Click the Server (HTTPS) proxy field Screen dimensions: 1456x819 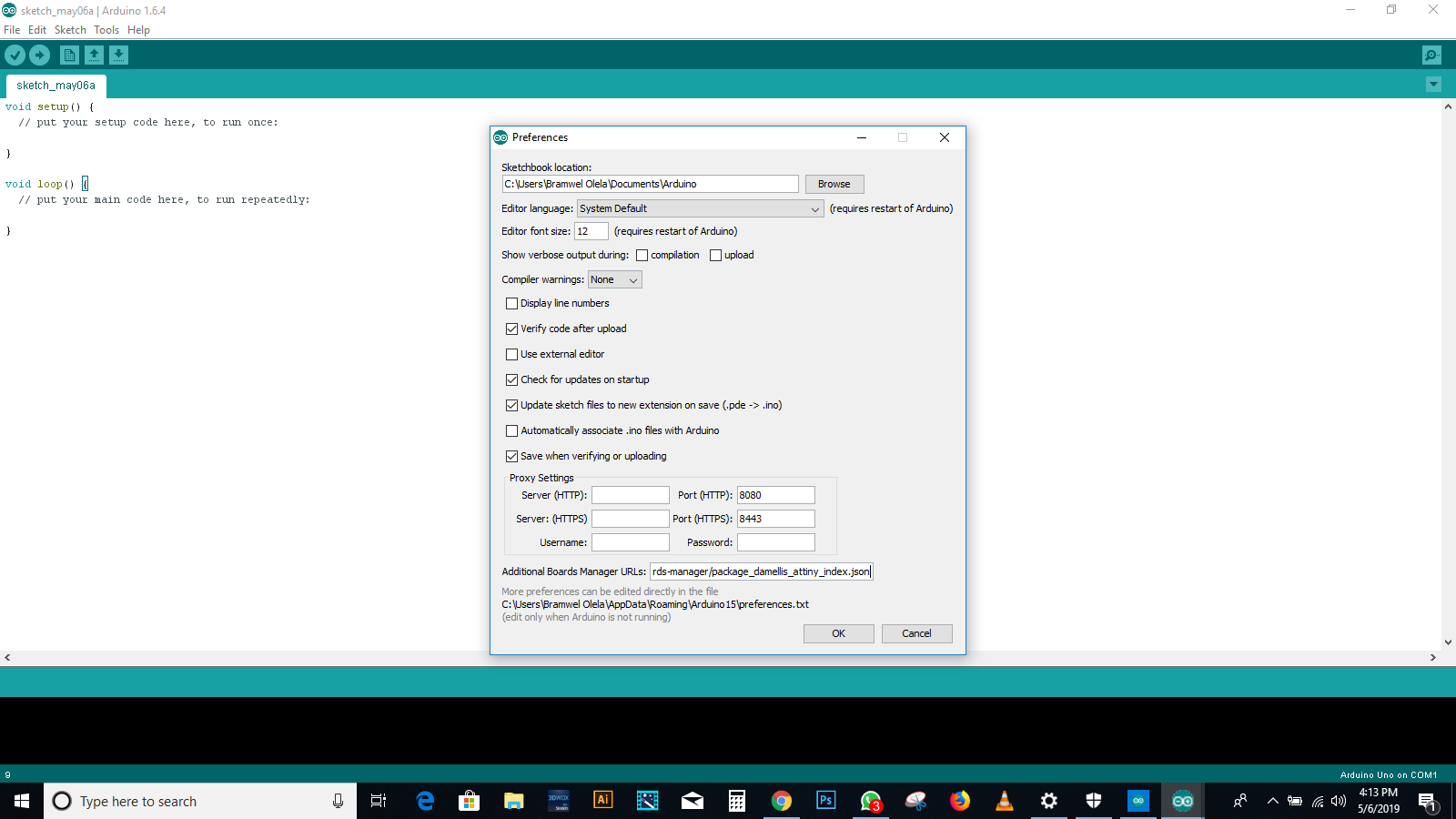631,519
